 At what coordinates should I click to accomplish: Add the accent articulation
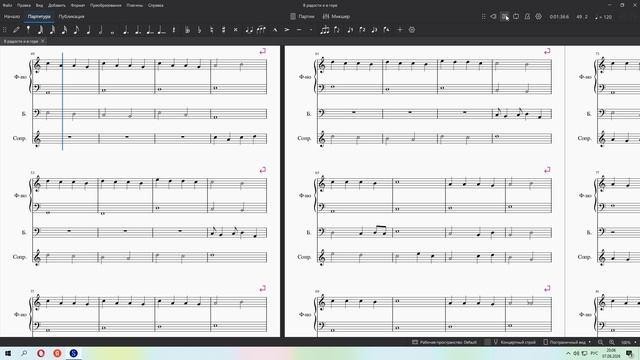(287, 29)
